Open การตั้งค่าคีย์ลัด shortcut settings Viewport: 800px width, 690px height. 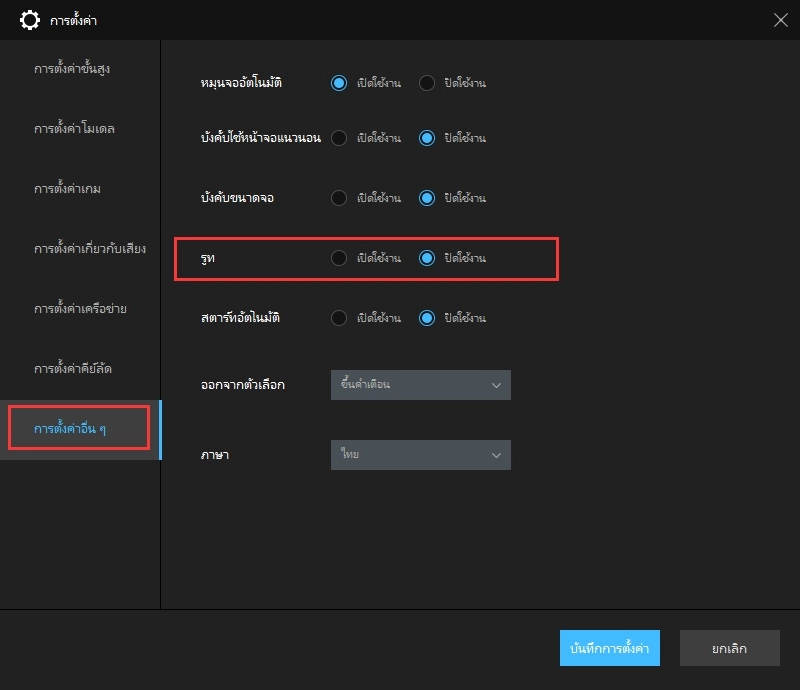coord(73,369)
